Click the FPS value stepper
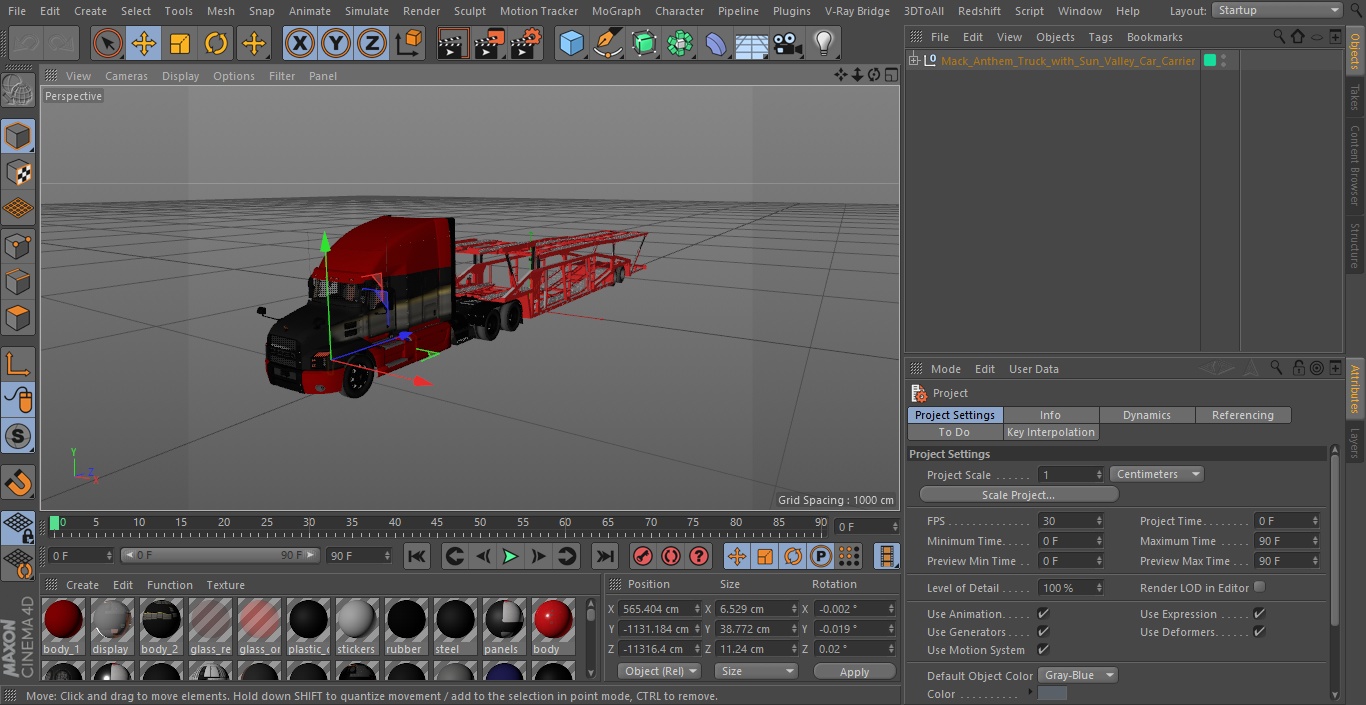Screen dimensions: 1366x705 pos(1099,521)
